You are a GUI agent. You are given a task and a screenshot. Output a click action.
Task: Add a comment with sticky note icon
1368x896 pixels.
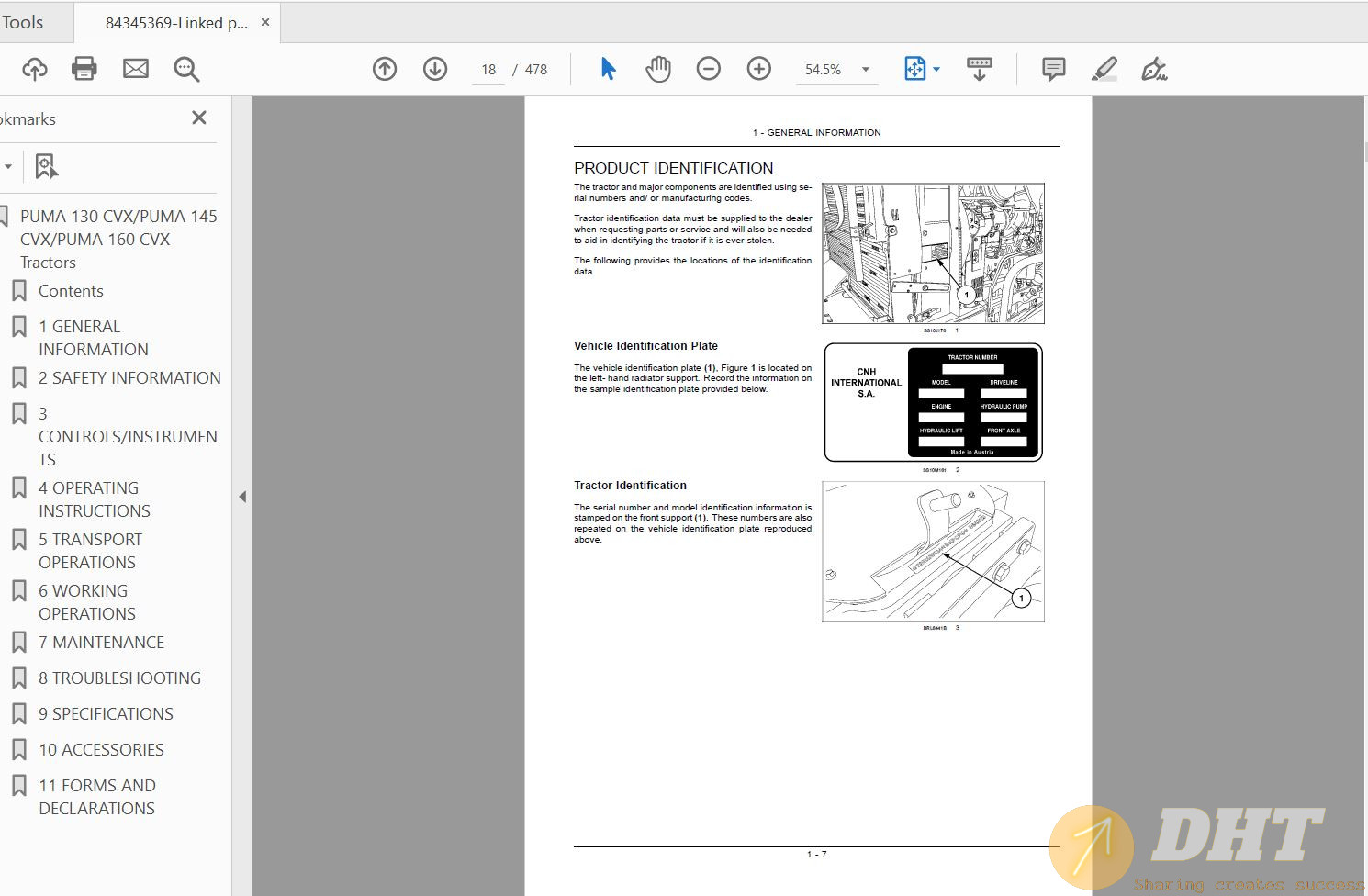[x=1053, y=69]
